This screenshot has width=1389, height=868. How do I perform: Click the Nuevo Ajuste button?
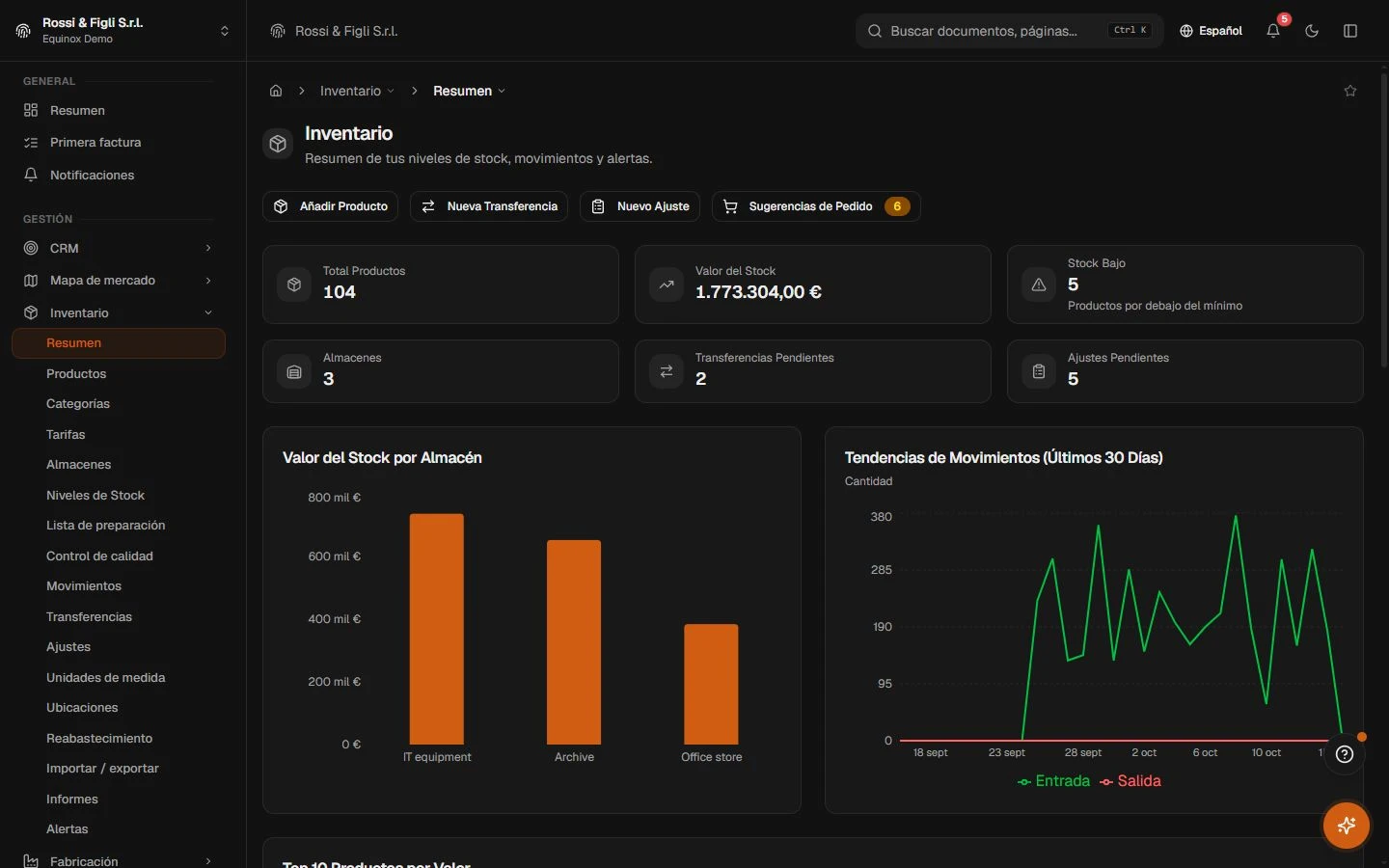click(x=640, y=206)
